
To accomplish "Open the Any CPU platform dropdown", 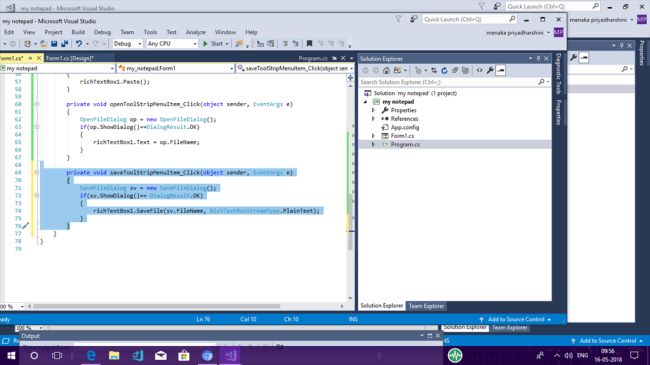I will pos(172,44).
